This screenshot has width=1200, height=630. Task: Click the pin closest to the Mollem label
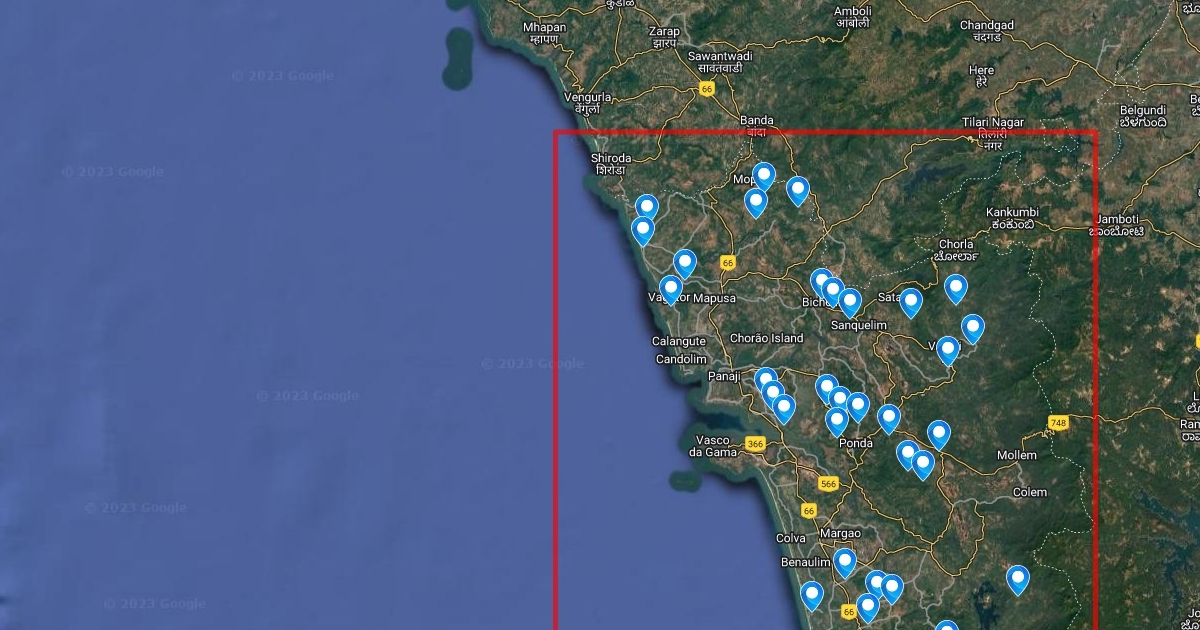click(x=939, y=434)
